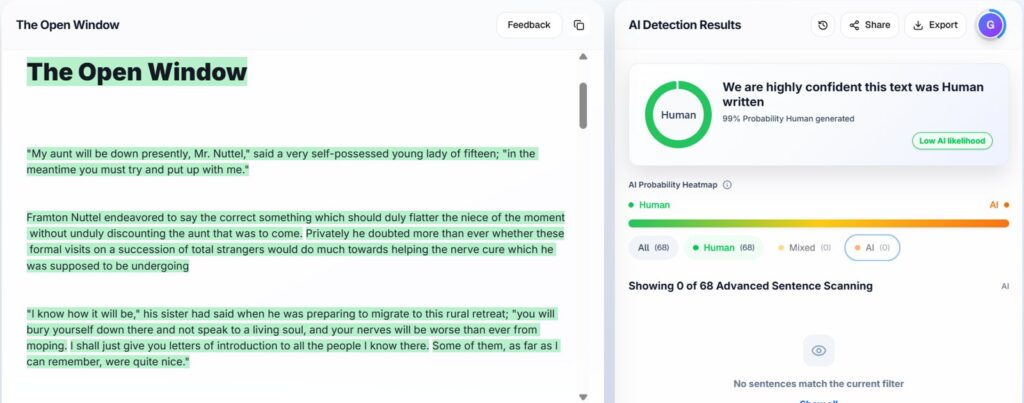Open the history icon in AI Detection Results
1024x403 pixels.
pos(822,25)
